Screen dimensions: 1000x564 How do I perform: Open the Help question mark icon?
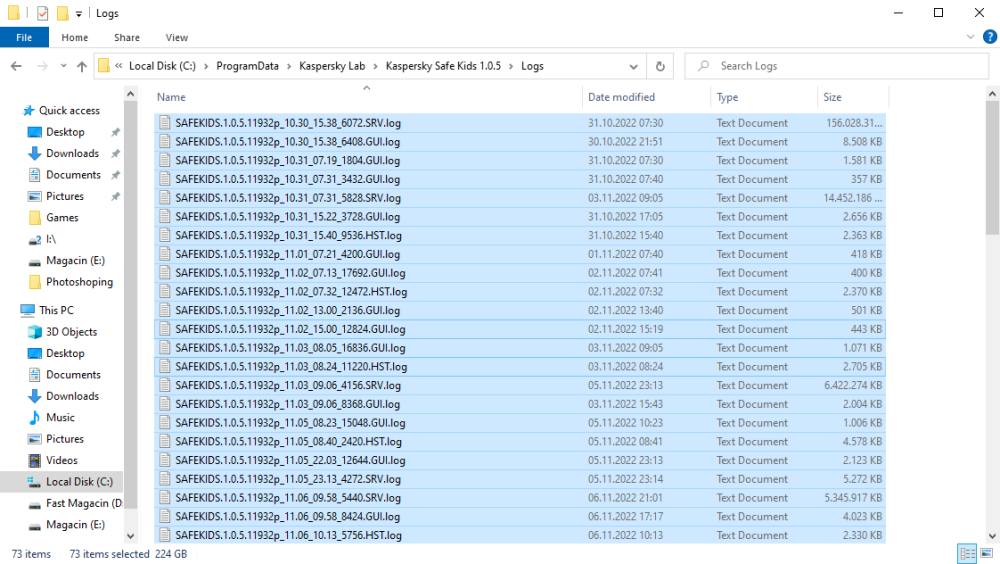[989, 37]
